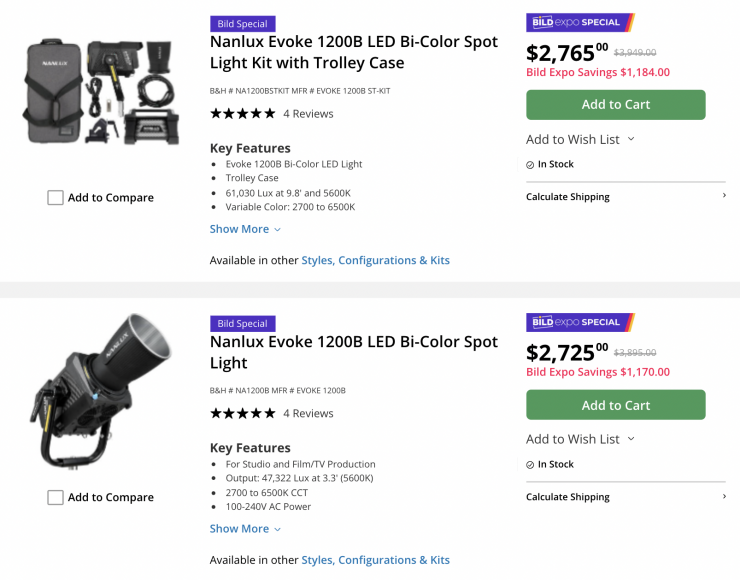Tick Add to Compare for trolley kit
This screenshot has width=740, height=580.
[56, 198]
